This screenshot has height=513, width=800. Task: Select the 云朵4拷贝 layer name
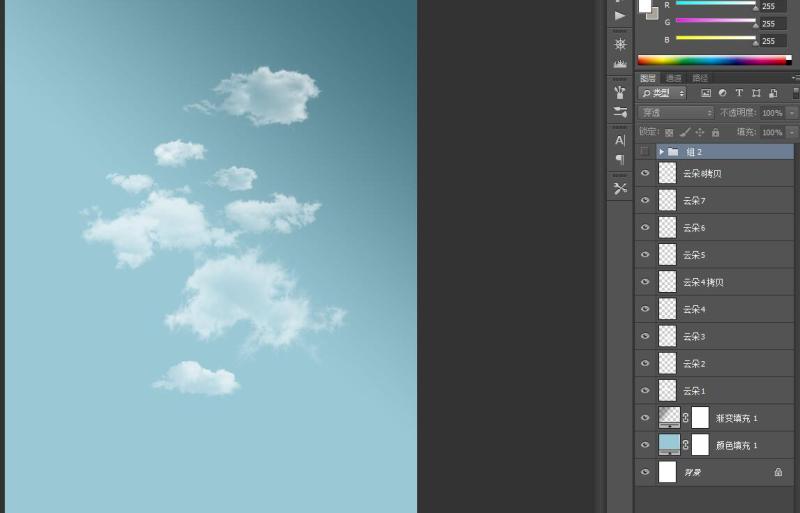point(703,282)
